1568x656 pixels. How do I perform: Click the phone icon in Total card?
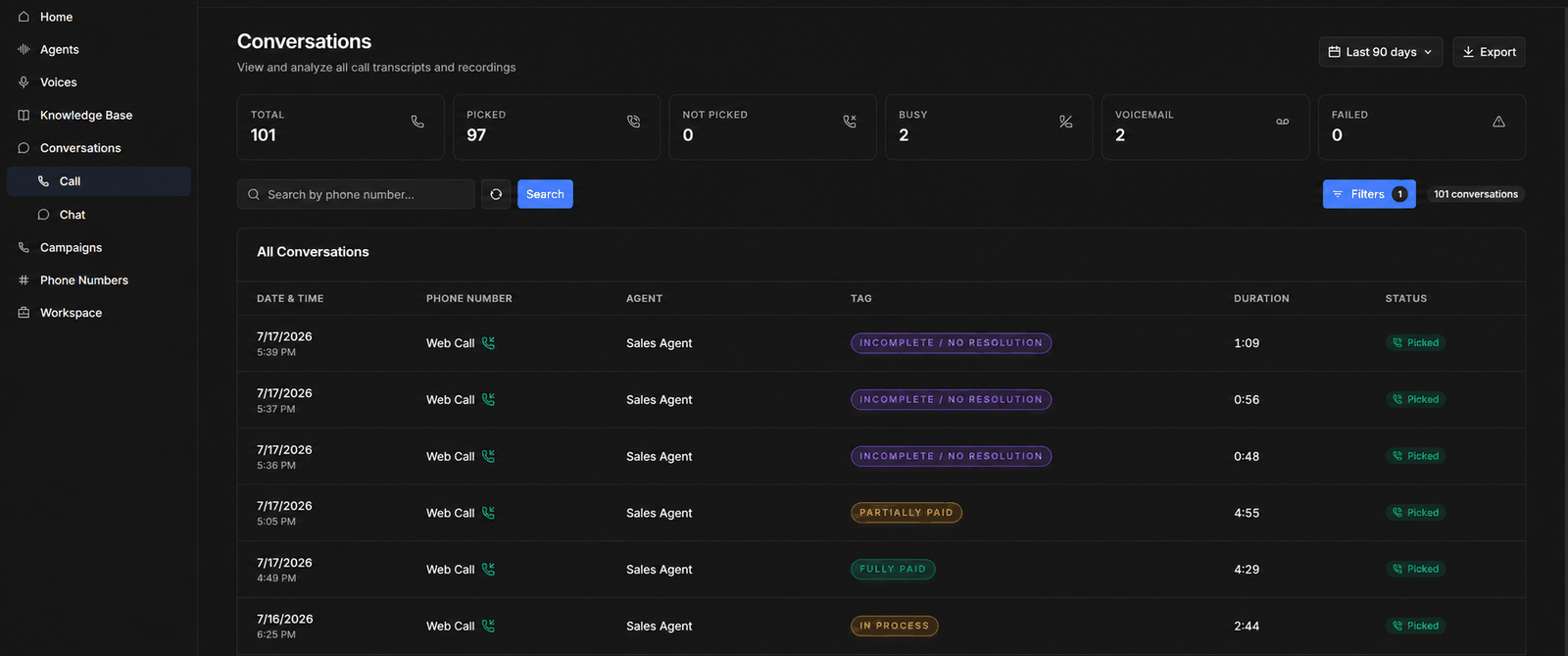coord(417,122)
